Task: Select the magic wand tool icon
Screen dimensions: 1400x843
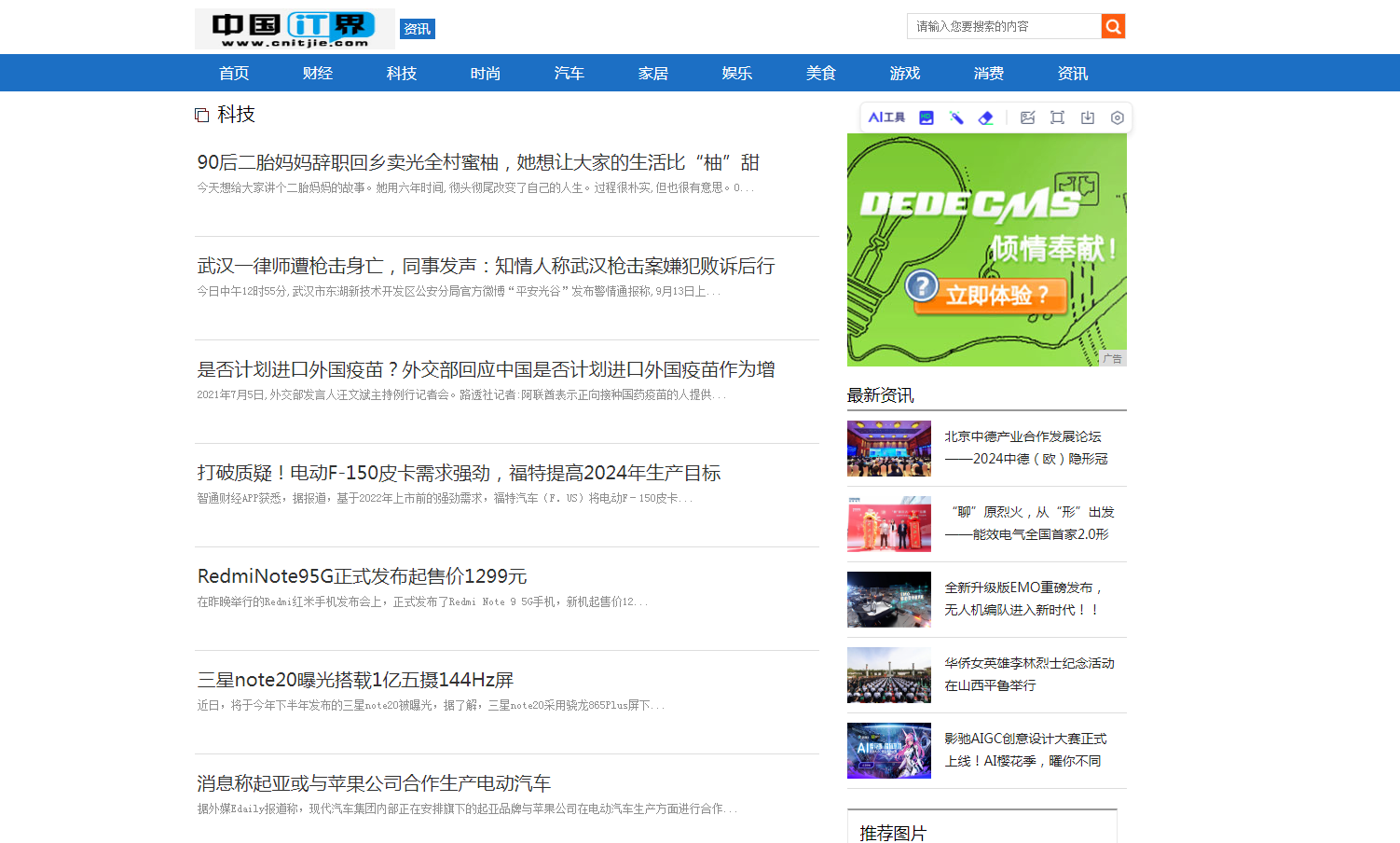Action: (956, 117)
